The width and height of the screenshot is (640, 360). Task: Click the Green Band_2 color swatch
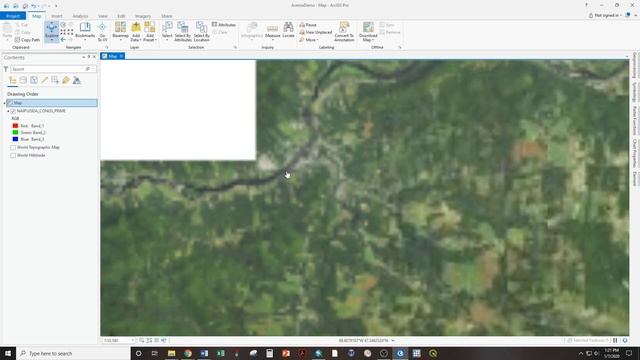pos(16,132)
